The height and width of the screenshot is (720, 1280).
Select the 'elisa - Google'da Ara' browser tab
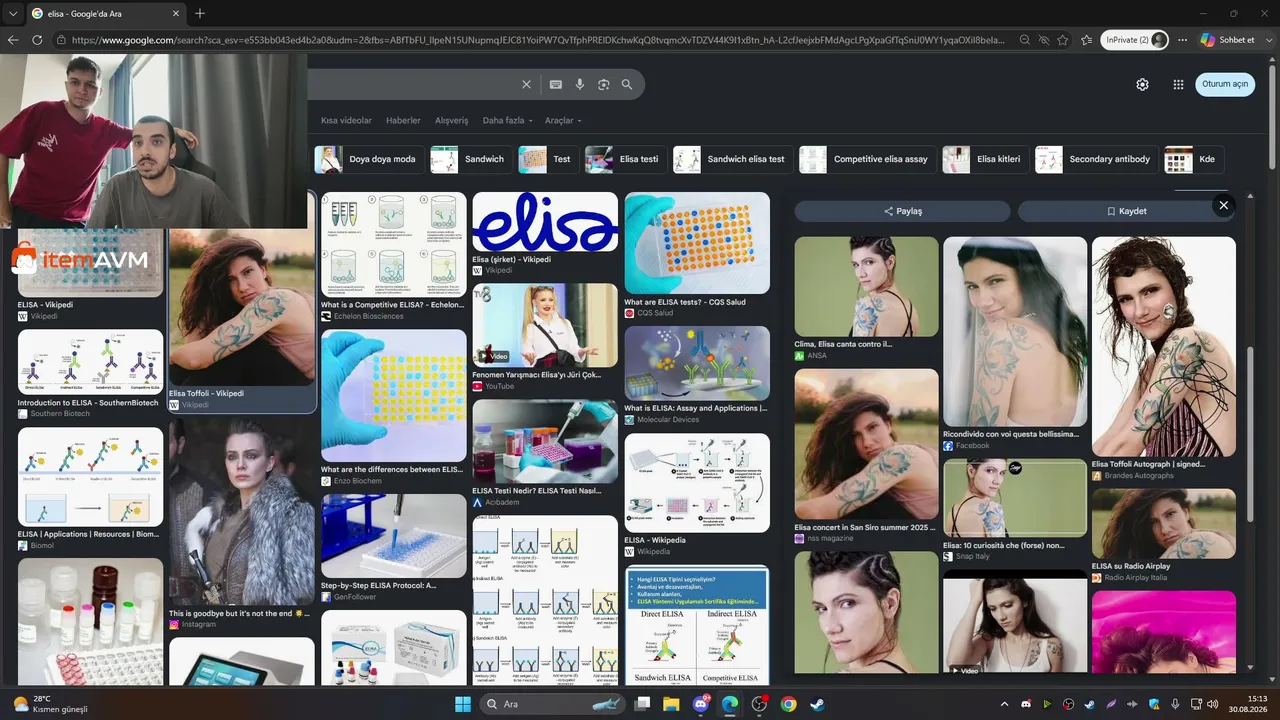click(105, 13)
